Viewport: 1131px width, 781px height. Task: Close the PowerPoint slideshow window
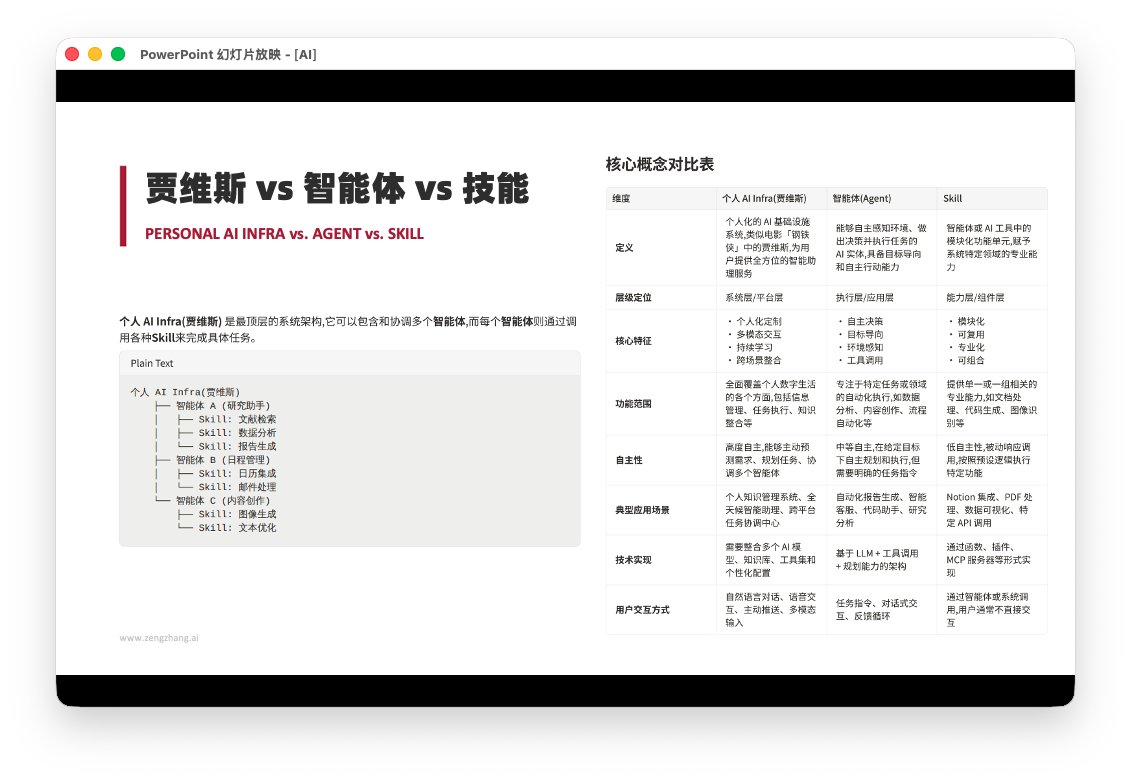72,54
